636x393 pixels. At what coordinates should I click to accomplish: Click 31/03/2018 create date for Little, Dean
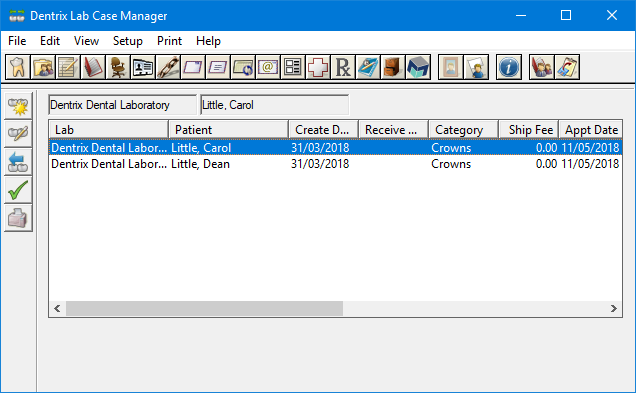[320, 164]
